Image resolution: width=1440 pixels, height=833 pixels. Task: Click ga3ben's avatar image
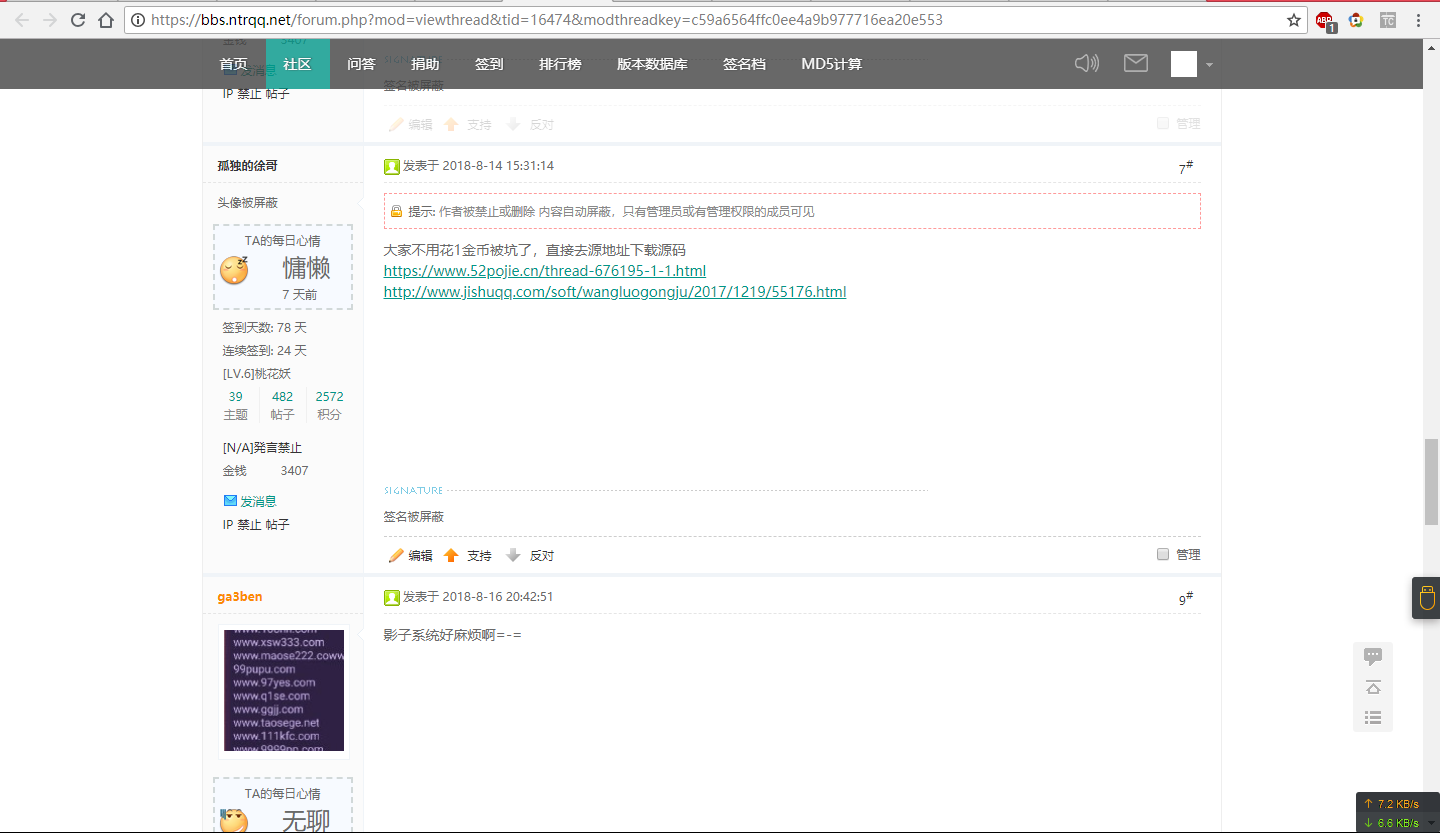[284, 690]
